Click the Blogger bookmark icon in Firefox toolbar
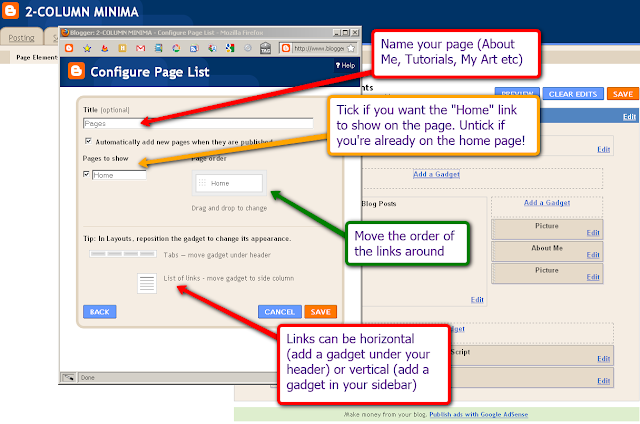 [69, 48]
